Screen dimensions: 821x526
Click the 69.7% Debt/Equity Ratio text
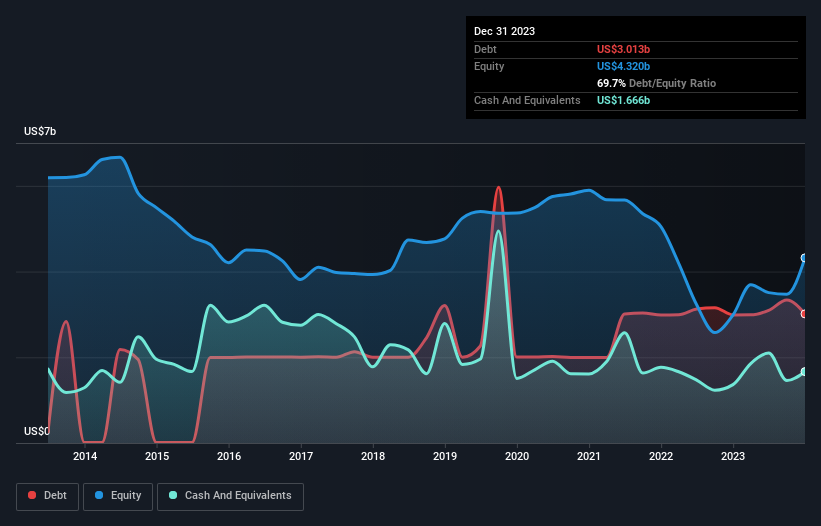656,83
